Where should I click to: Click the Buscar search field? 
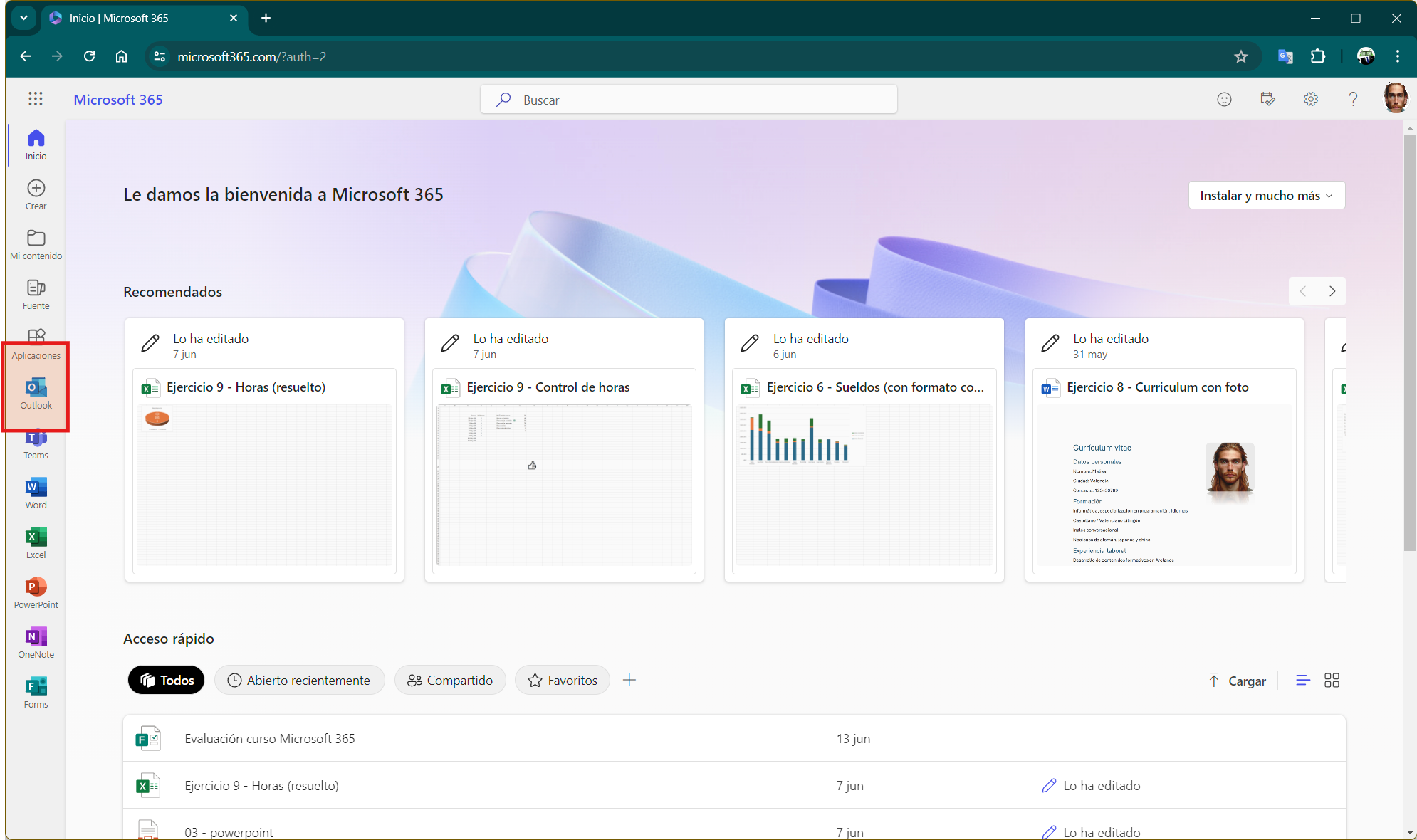click(x=689, y=99)
